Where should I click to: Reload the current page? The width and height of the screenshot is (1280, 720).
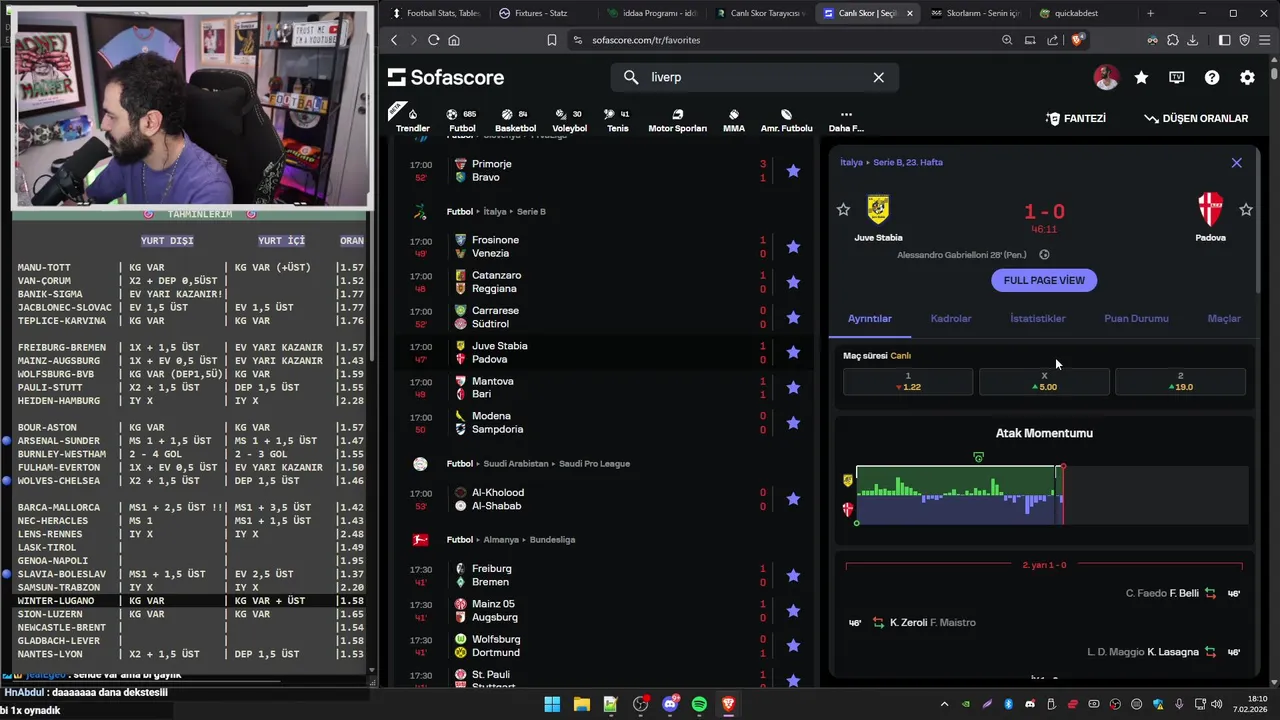click(433, 40)
